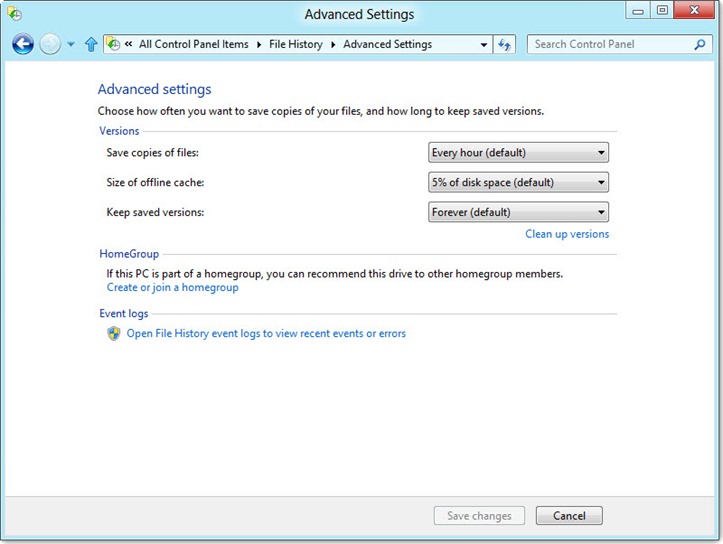Image resolution: width=723 pixels, height=544 pixels.
Task: Click the 'If this PC is part' text
Action: click(x=335, y=274)
